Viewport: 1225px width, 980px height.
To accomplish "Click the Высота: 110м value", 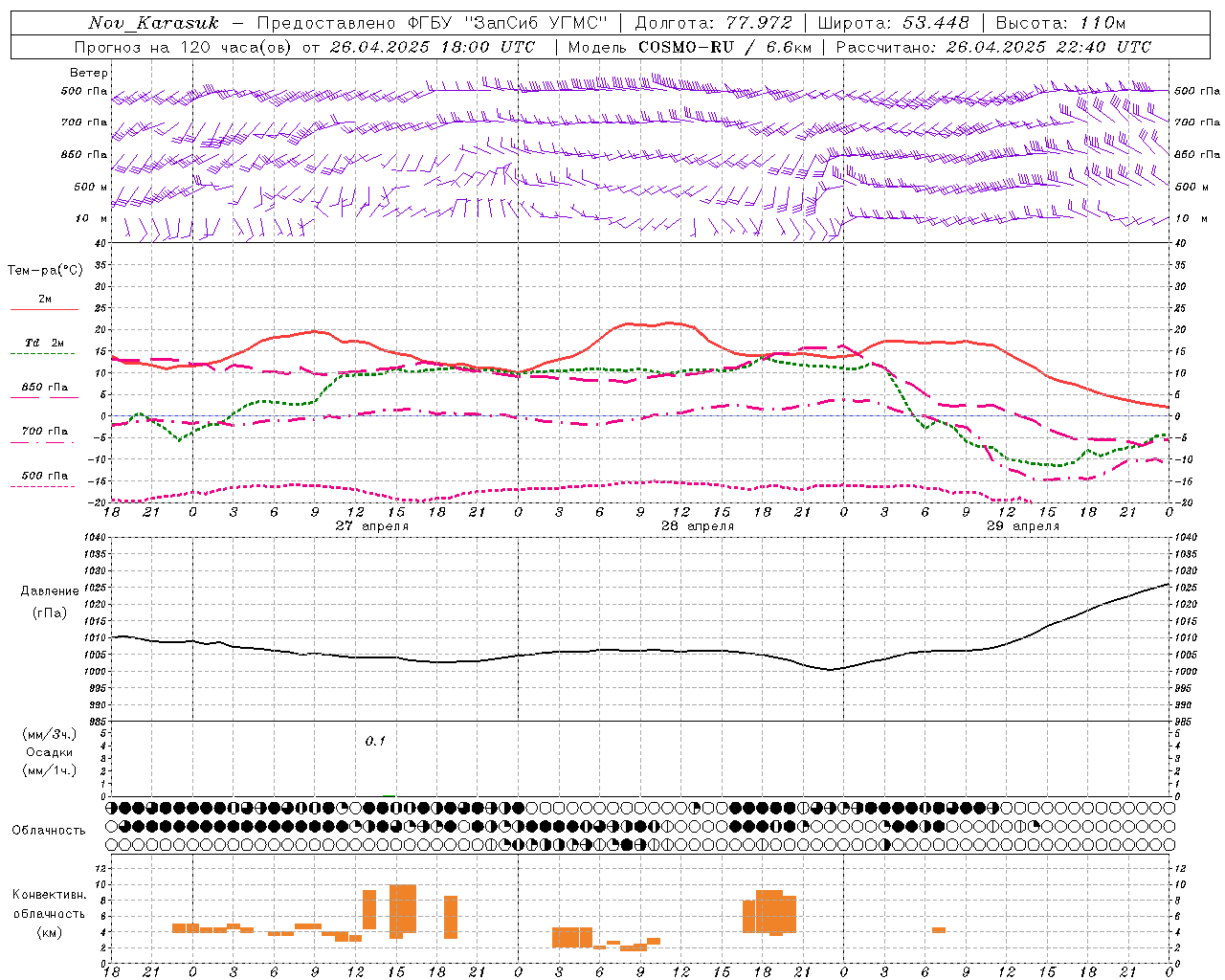I will [1059, 23].
